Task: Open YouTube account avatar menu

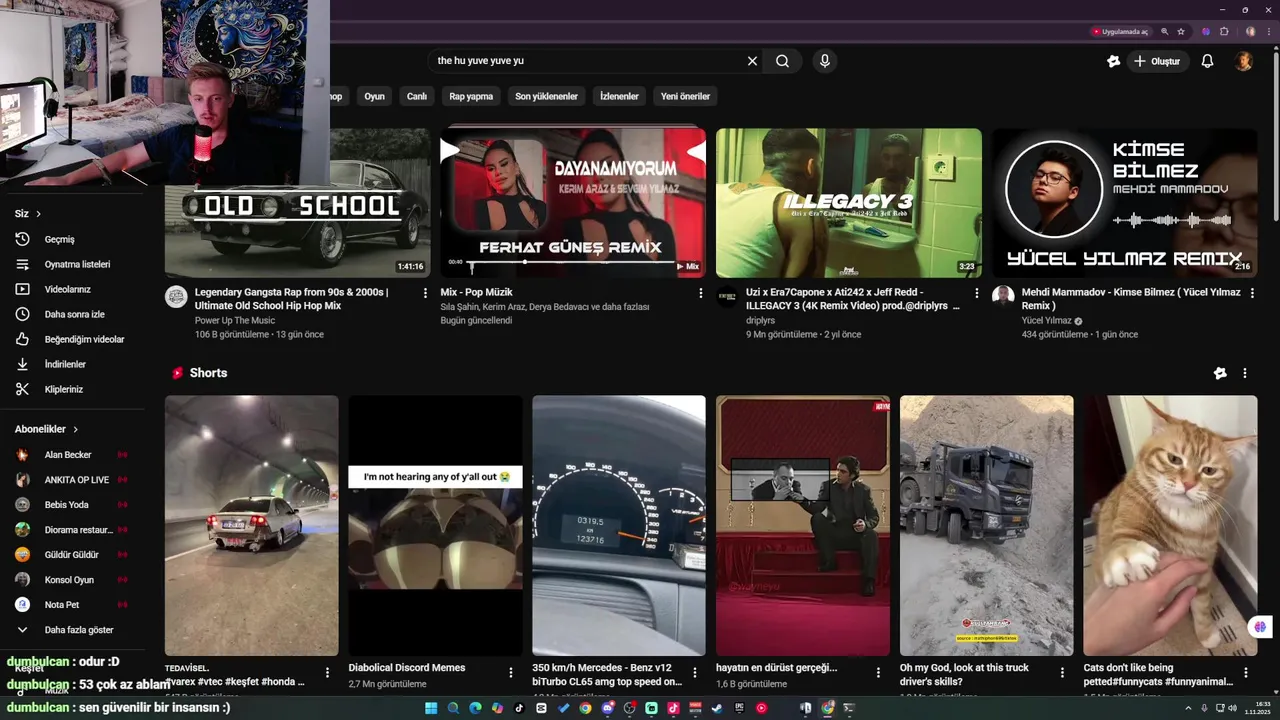Action: (1244, 61)
